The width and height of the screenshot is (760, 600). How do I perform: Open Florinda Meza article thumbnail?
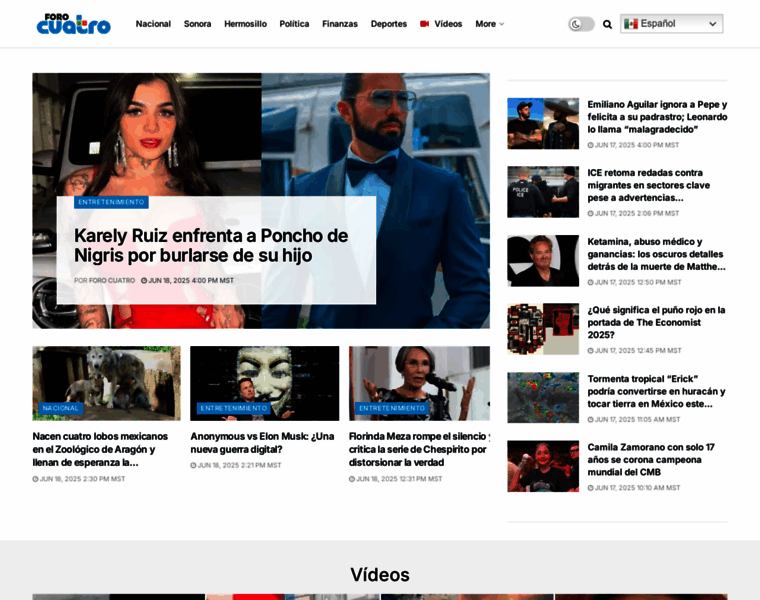(x=419, y=383)
